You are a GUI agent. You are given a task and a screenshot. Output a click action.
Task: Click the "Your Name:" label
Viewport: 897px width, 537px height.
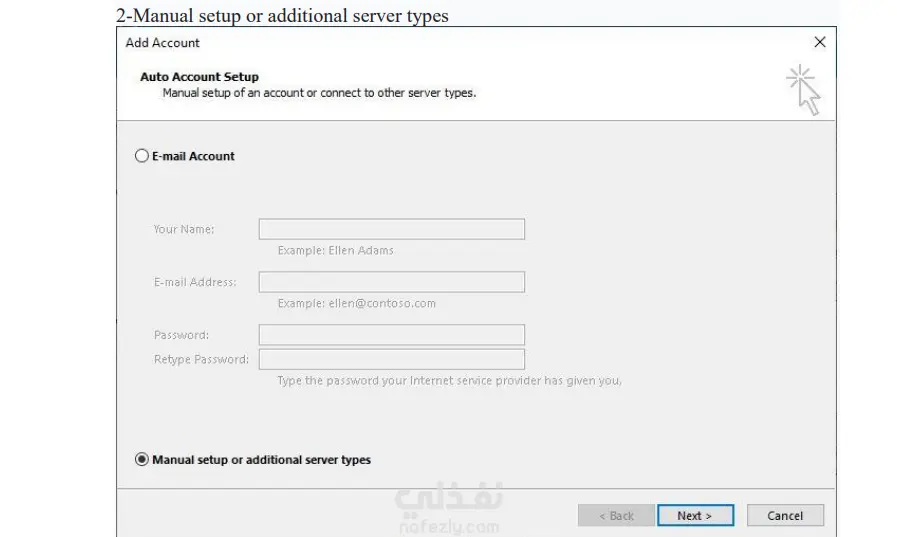pos(184,229)
